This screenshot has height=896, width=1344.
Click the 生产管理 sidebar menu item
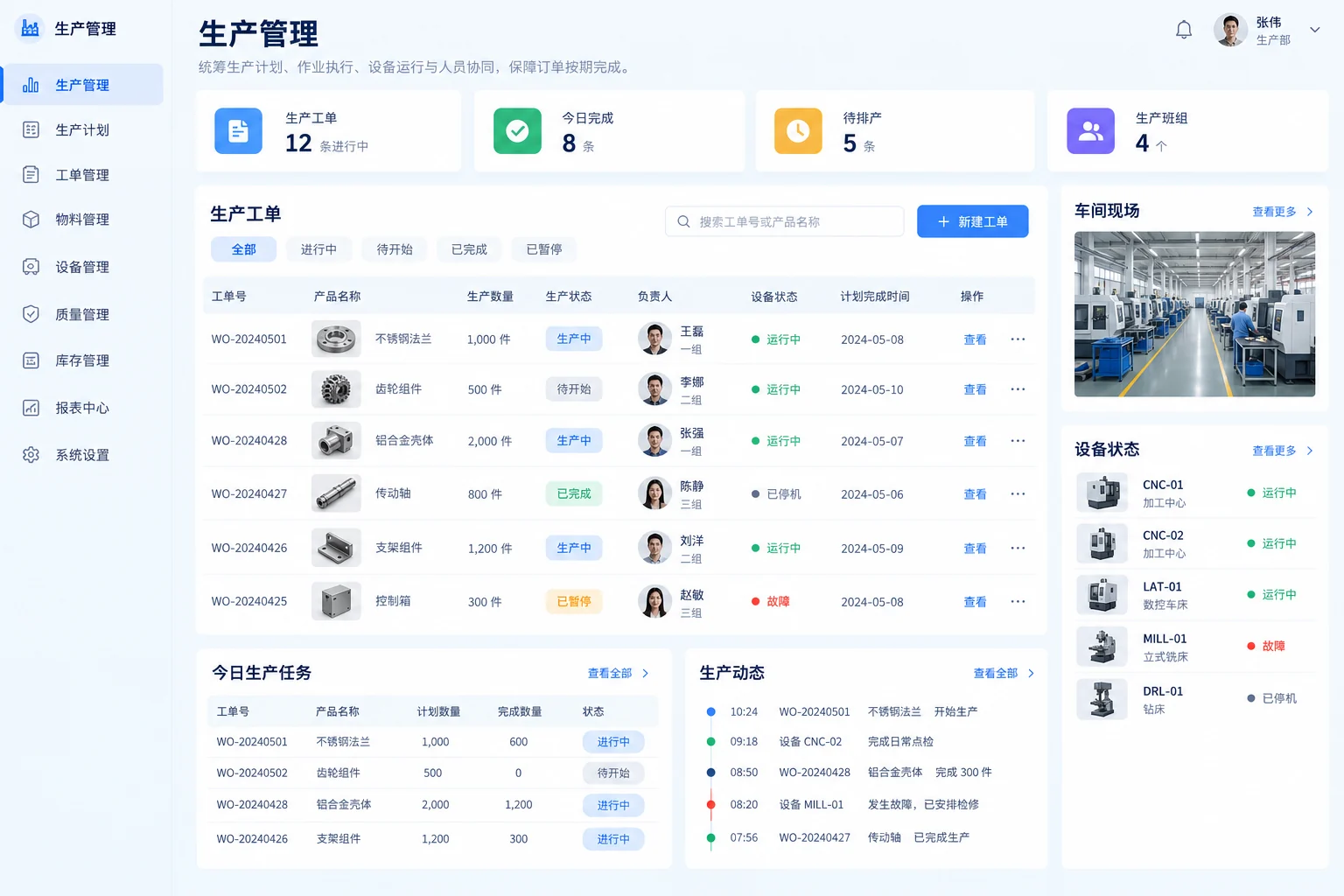point(83,85)
